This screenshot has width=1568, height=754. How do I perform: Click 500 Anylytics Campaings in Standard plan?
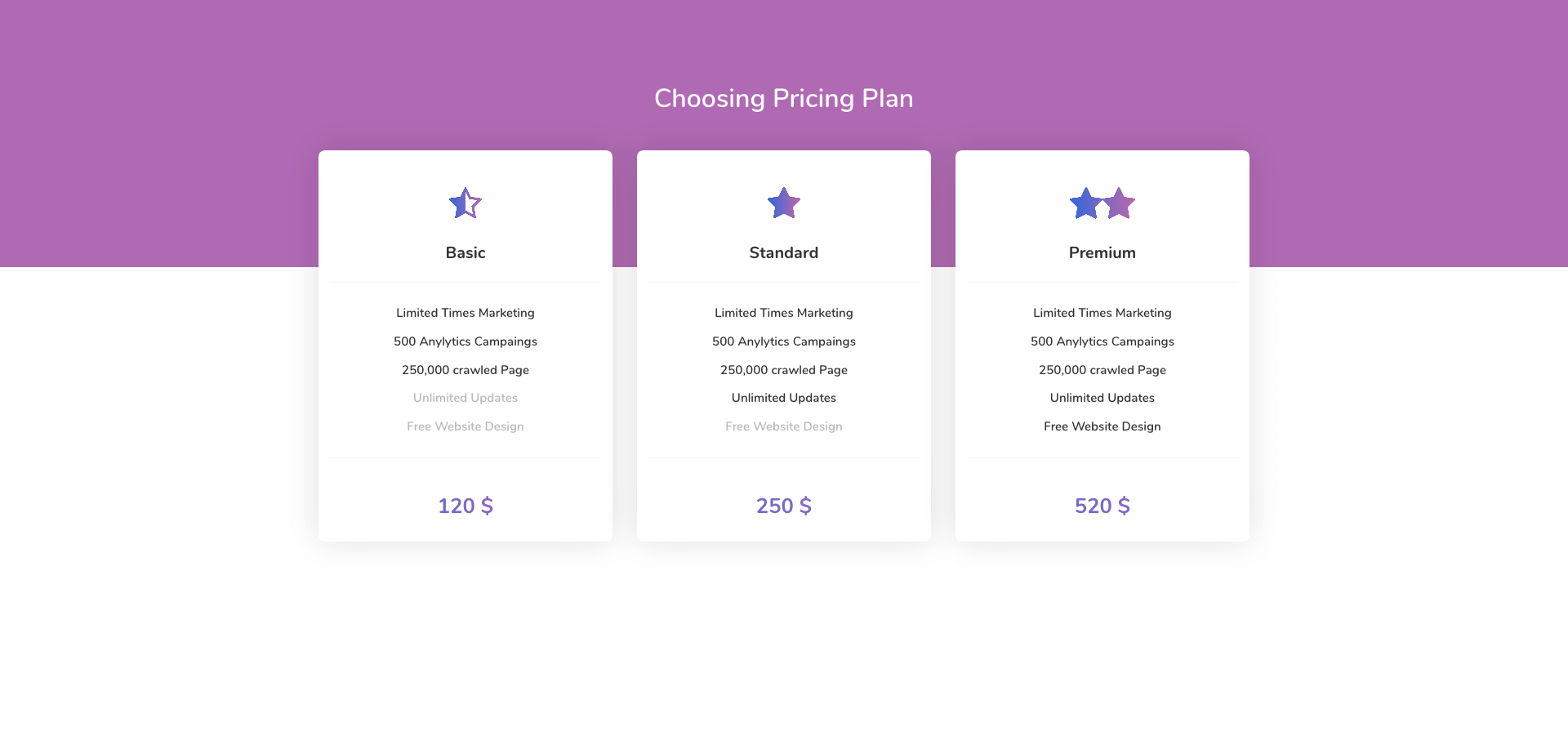(784, 341)
